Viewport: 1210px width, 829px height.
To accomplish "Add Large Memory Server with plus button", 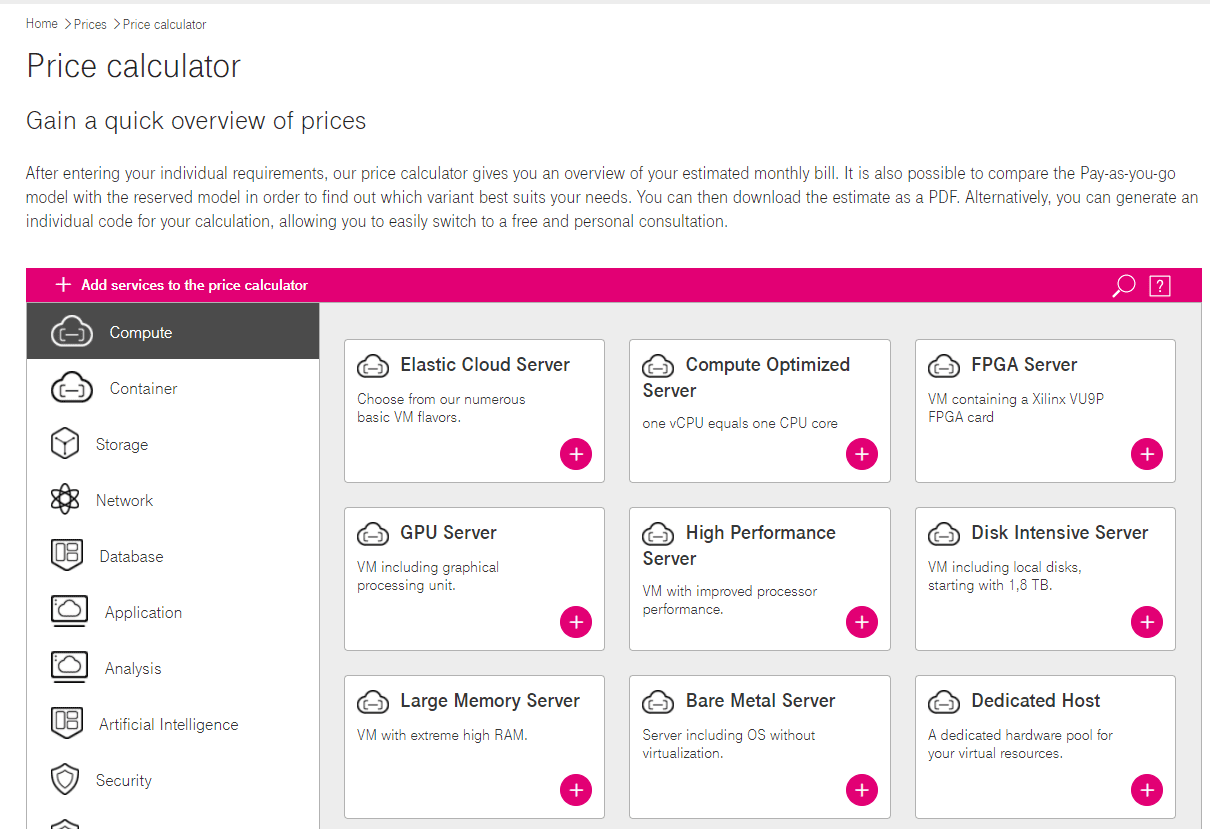I will [x=576, y=790].
